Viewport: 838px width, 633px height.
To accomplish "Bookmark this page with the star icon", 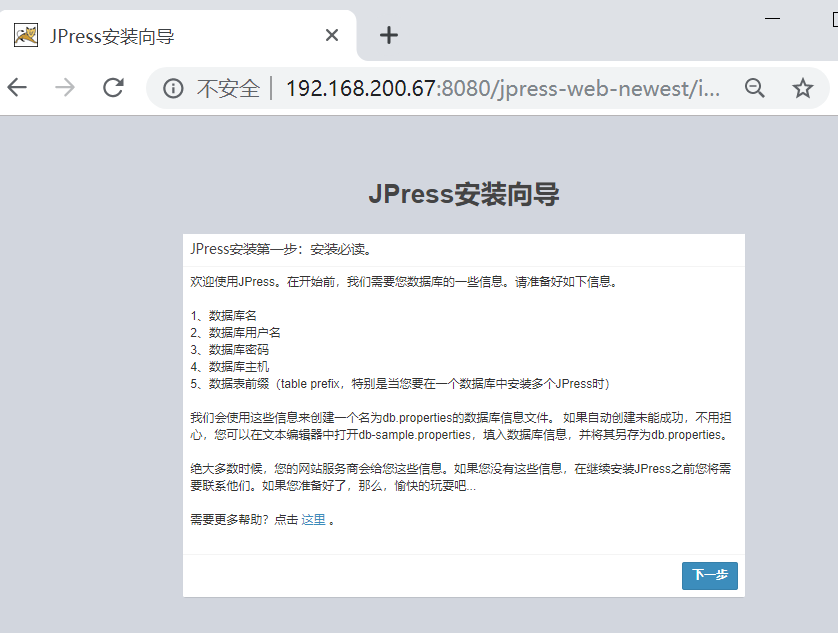I will pyautogui.click(x=802, y=88).
